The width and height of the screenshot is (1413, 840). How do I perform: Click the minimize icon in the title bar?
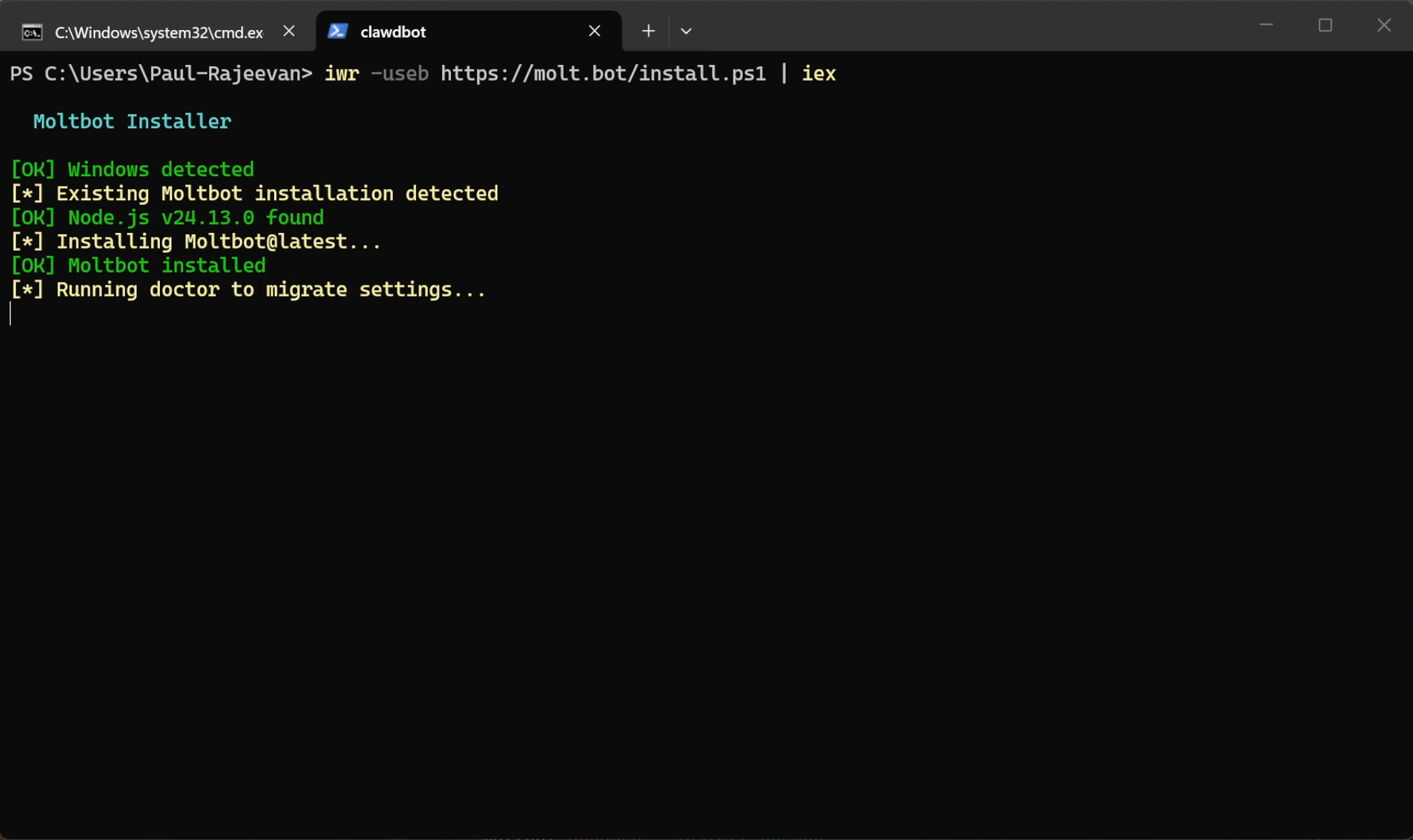pyautogui.click(x=1267, y=25)
